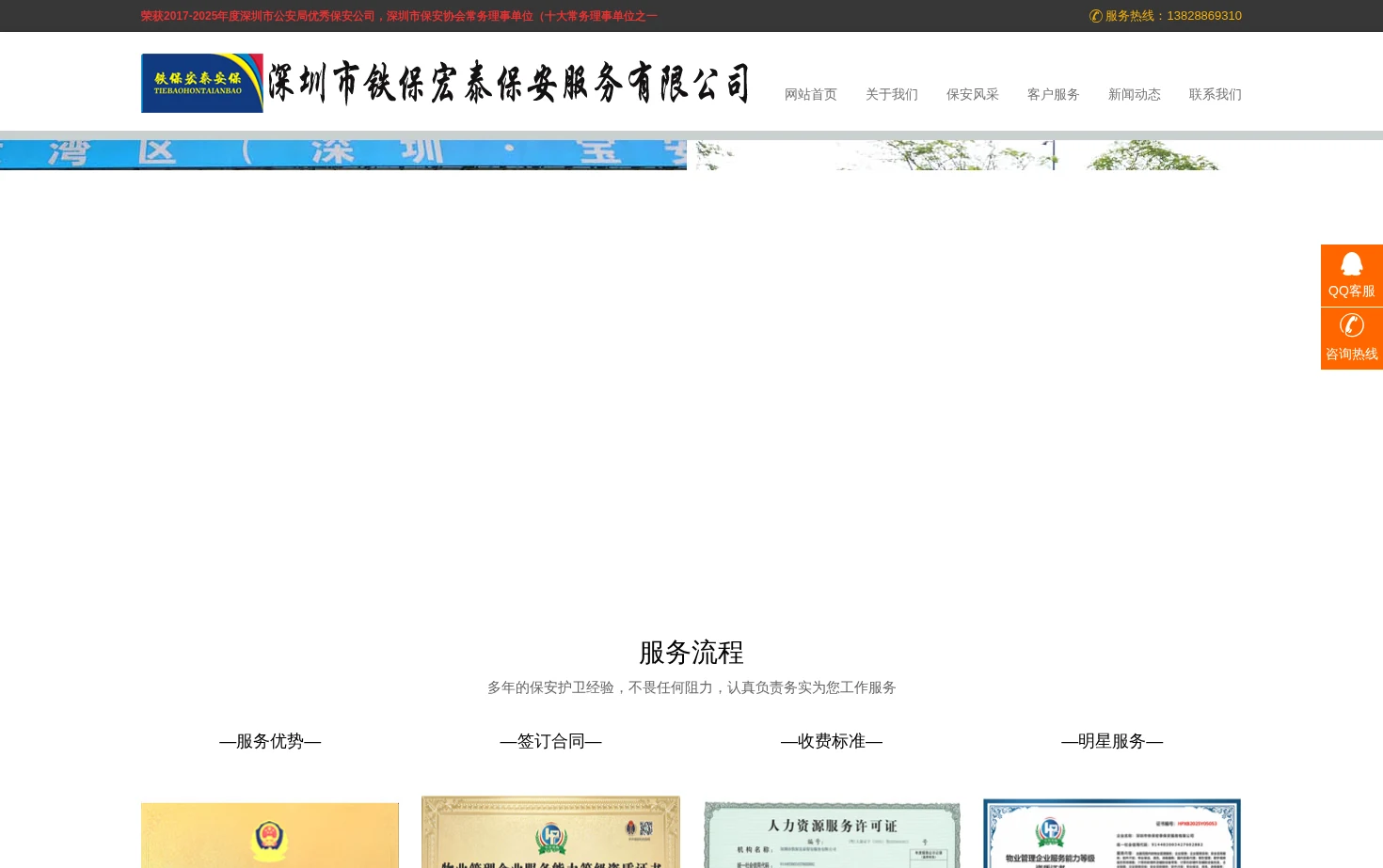1383x868 pixels.
Task: Click the 咨询热线 phone icon
Action: coord(1352,325)
